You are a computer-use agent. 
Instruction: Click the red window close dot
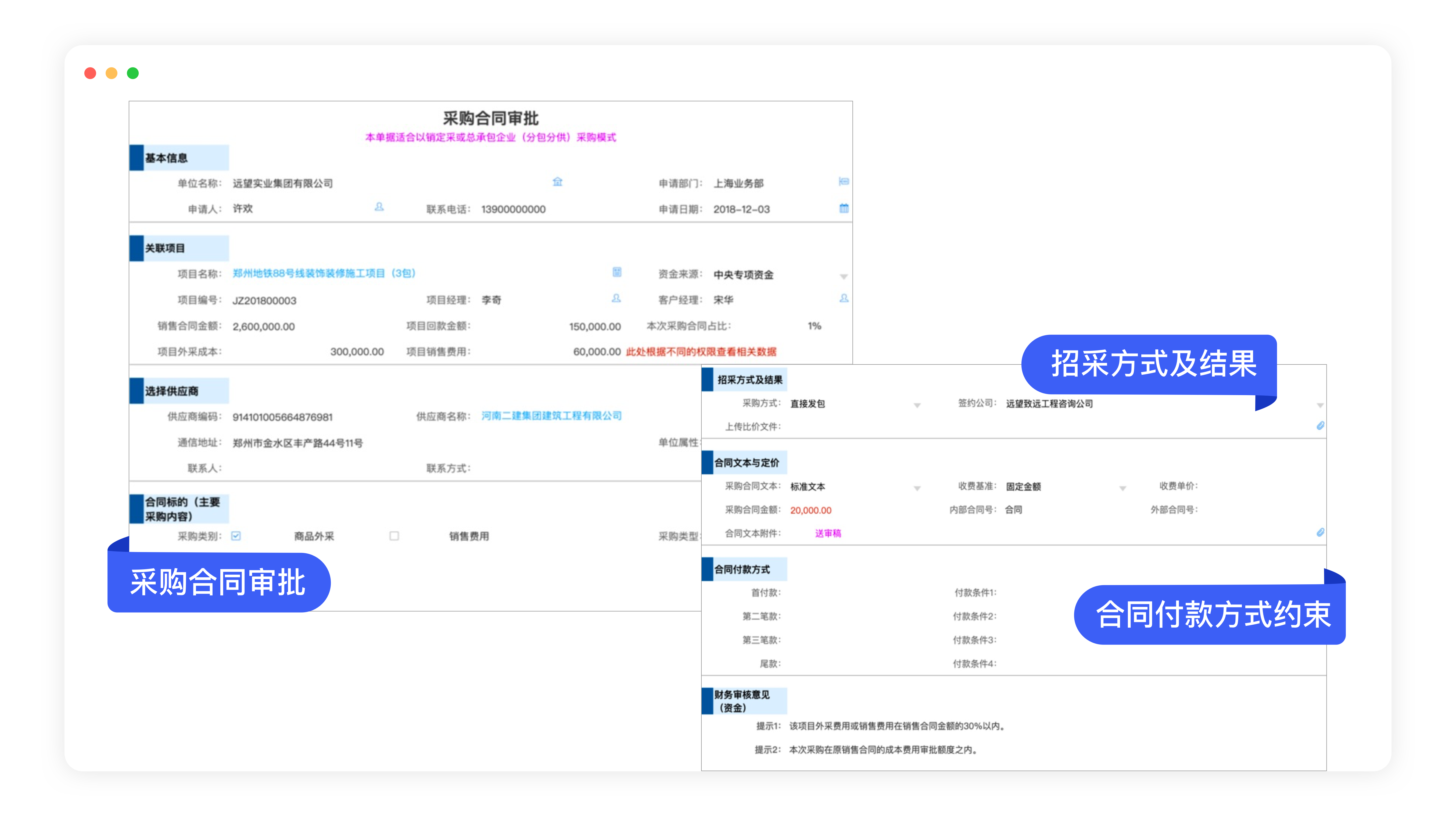tap(90, 73)
